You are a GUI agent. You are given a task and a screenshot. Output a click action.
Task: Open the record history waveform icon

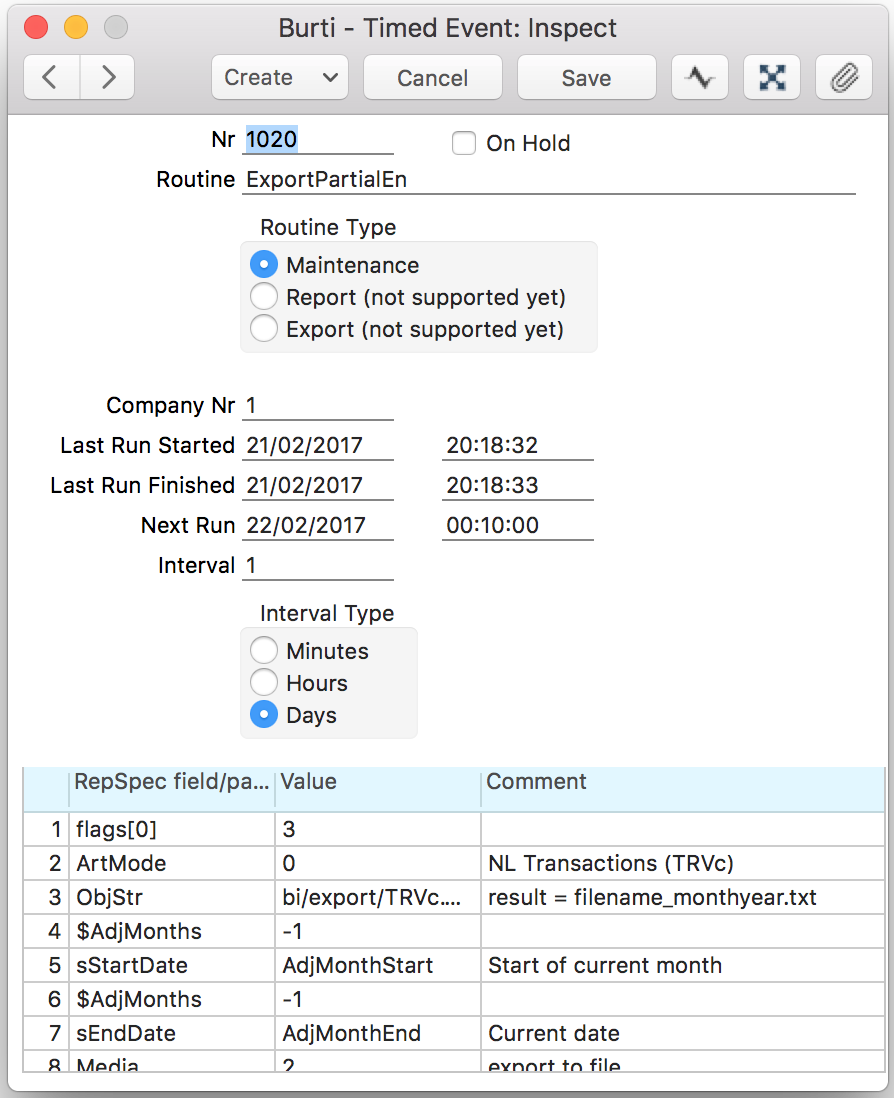coord(700,78)
